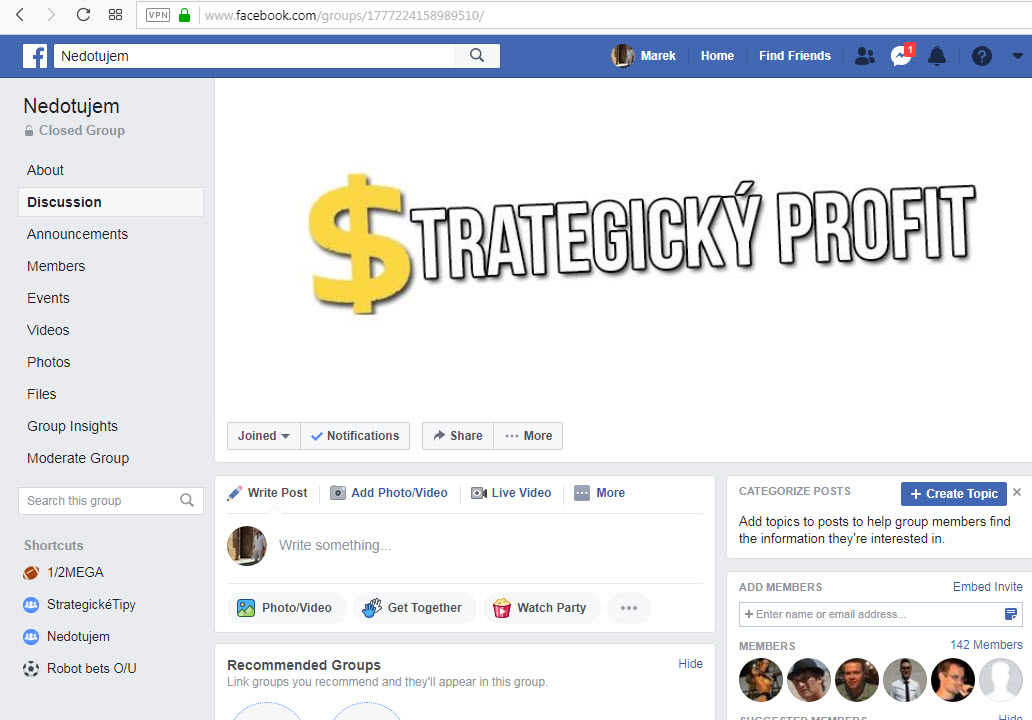Open the Messenger icon with notification badge

click(x=901, y=56)
